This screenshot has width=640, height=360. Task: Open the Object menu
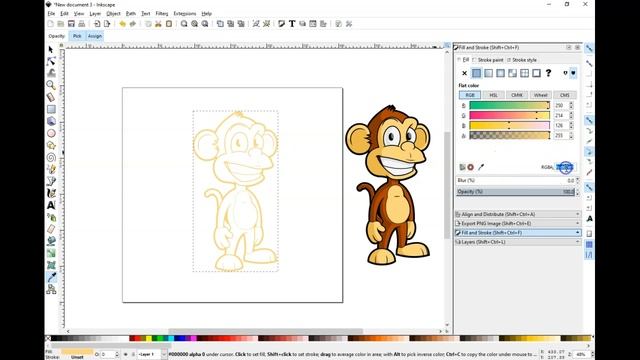(x=113, y=13)
